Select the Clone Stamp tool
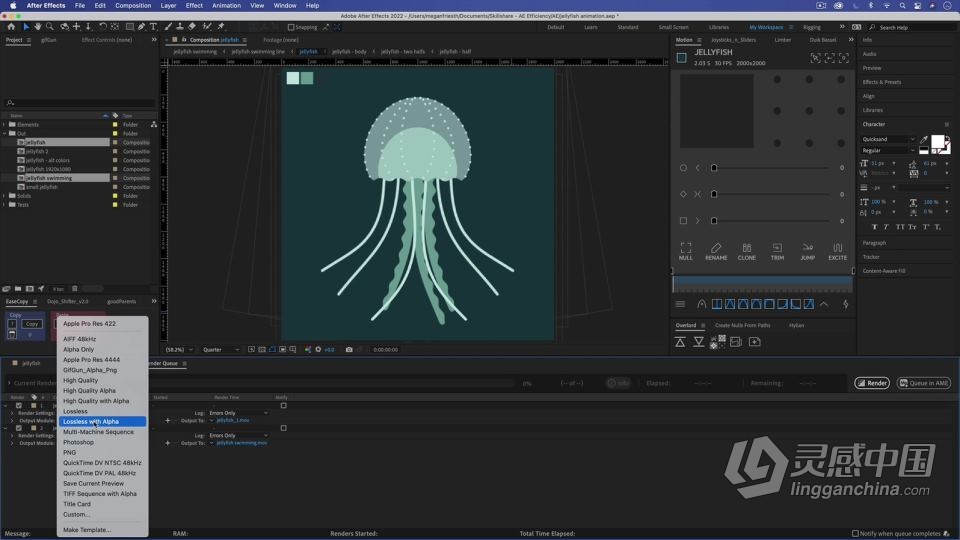The height and width of the screenshot is (540, 960). [x=179, y=27]
